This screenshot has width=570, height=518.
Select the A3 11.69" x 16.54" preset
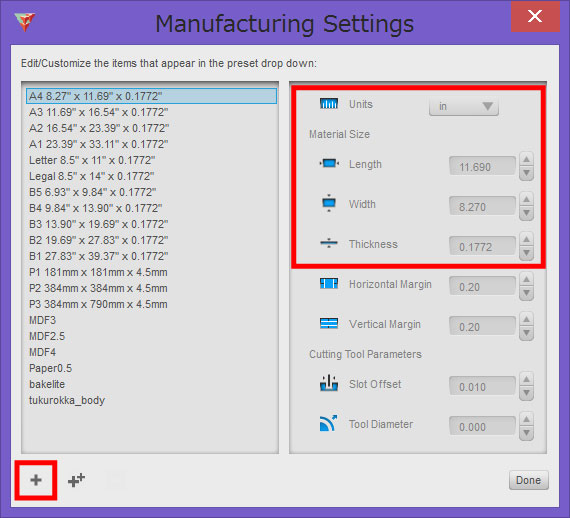pos(151,112)
